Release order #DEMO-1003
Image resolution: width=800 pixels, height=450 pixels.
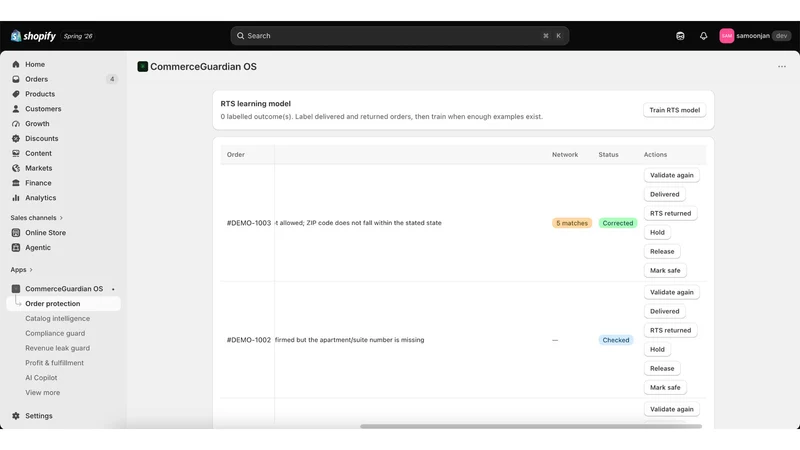point(662,252)
